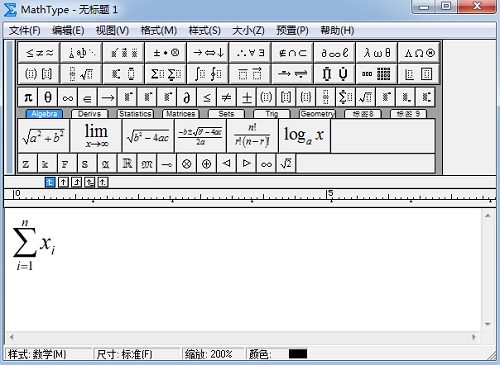The height and width of the screenshot is (365, 500).
Task: Open the lowercase Greek letters palette (λωθ)
Action: tap(377, 53)
